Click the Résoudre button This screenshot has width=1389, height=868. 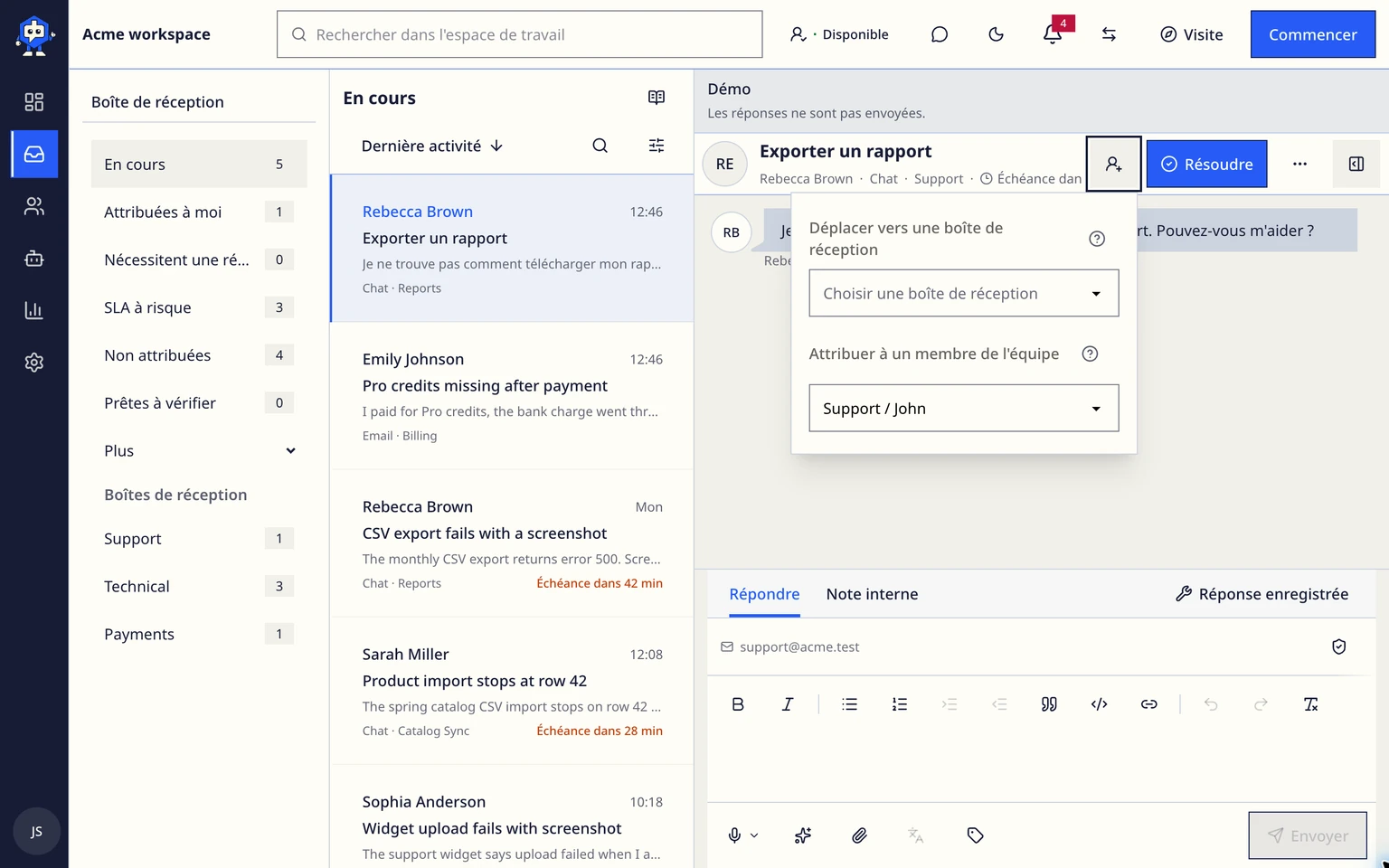click(1206, 164)
